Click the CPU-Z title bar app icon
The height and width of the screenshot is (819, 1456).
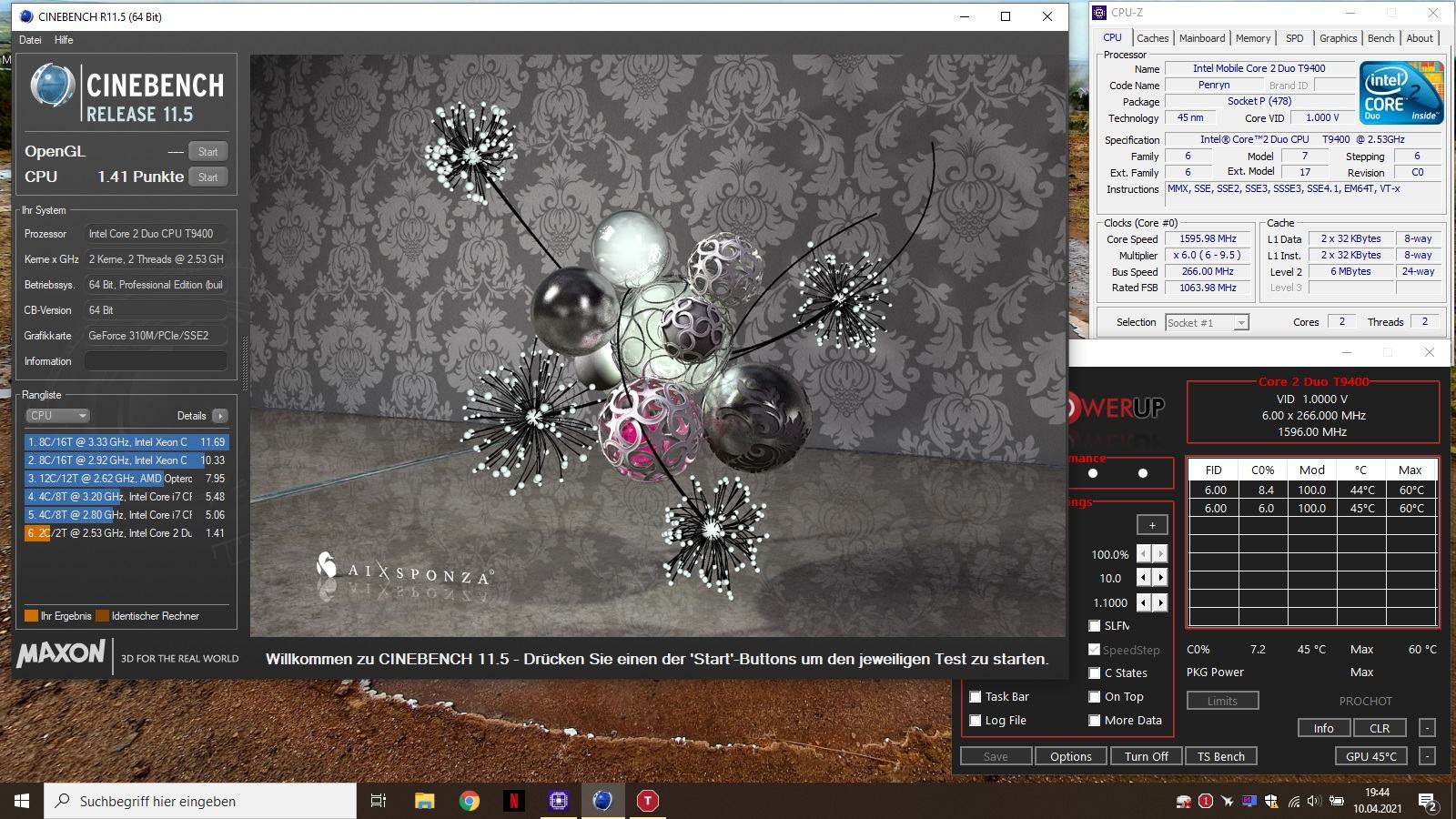[1099, 13]
